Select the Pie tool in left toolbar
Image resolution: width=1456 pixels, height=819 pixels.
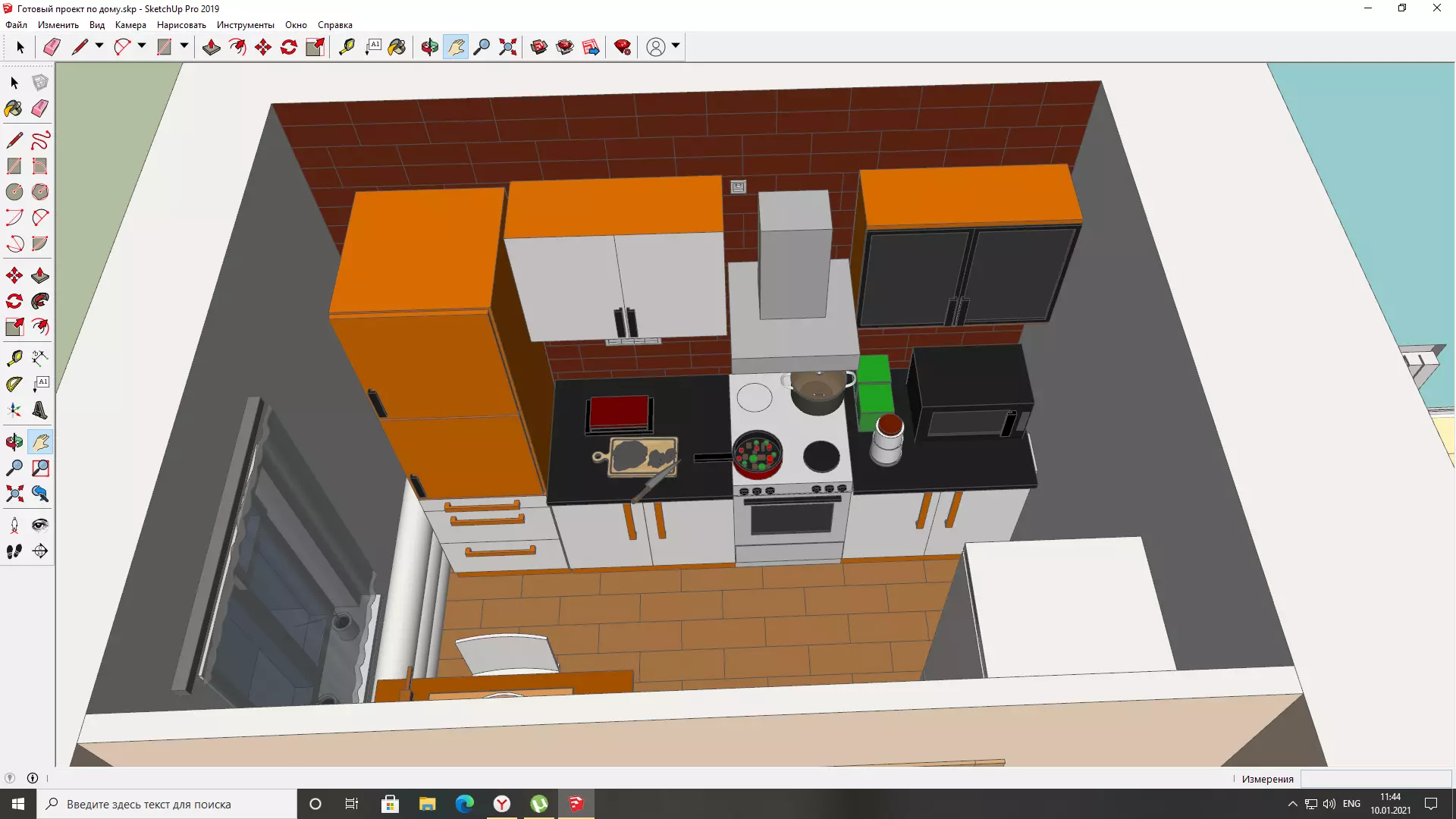tap(40, 243)
